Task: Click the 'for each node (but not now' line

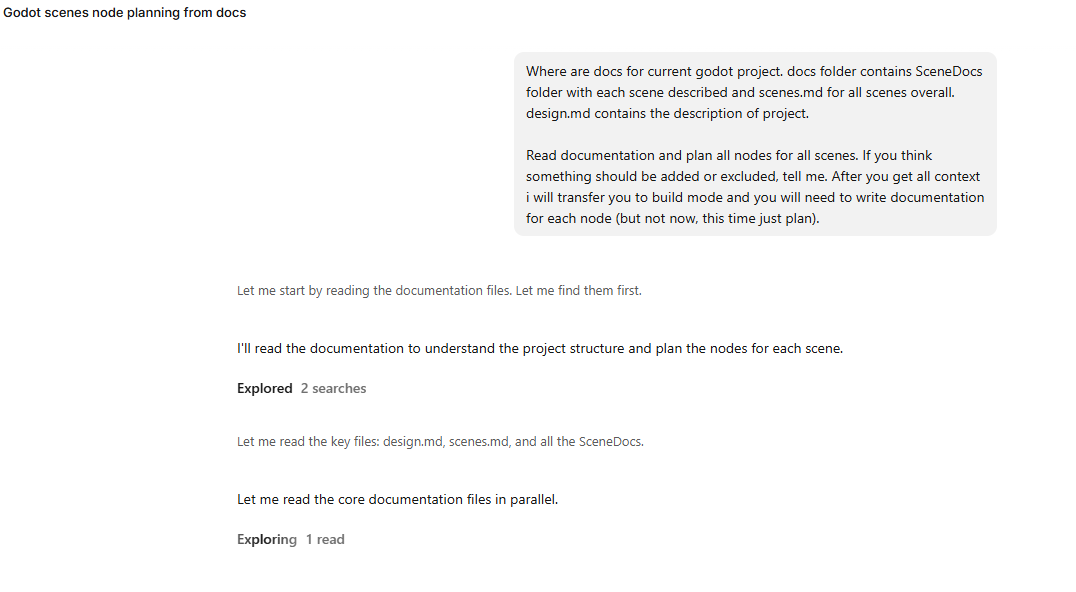Action: pyautogui.click(x=672, y=218)
